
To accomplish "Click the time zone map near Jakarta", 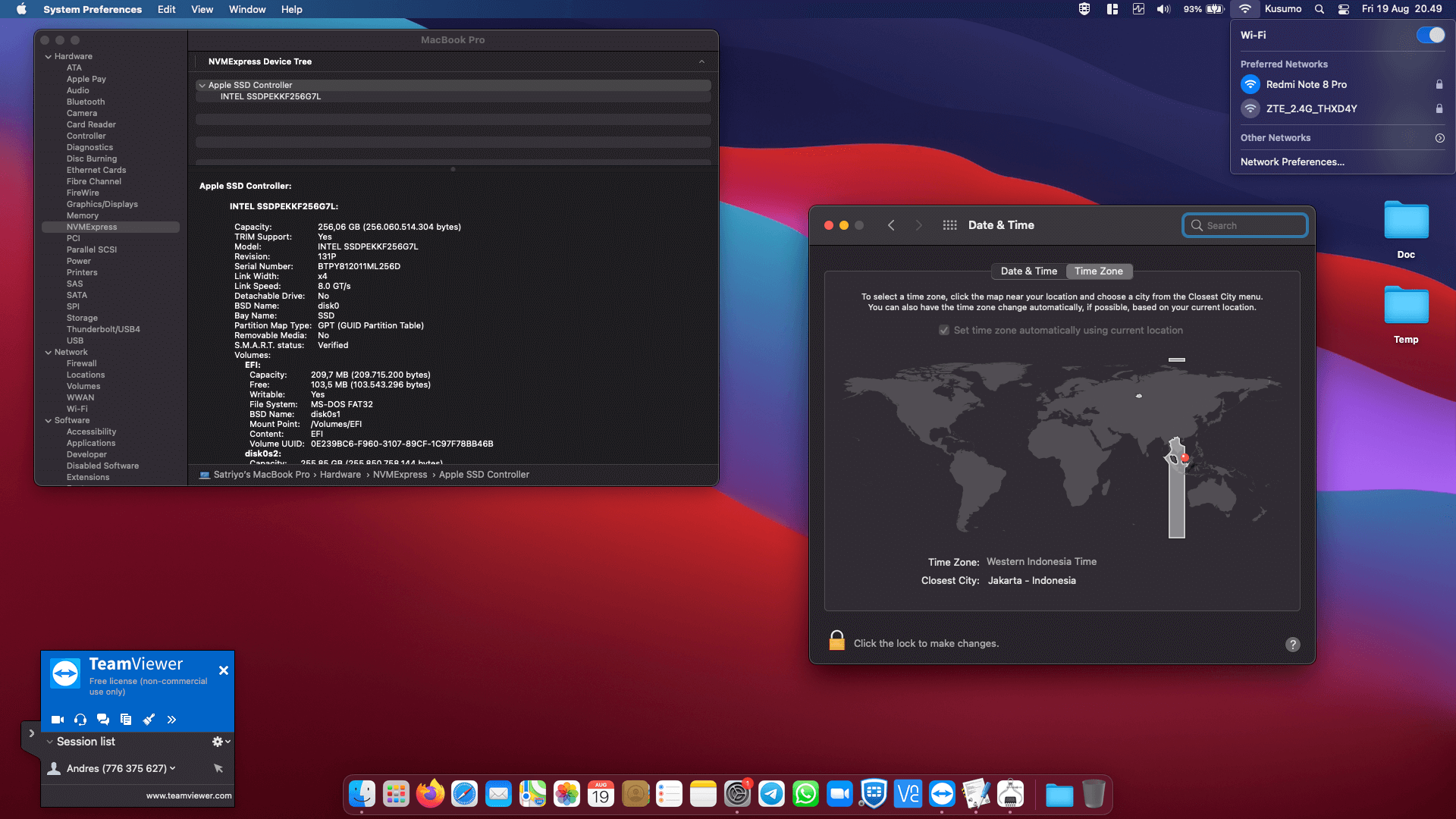I will (1185, 458).
